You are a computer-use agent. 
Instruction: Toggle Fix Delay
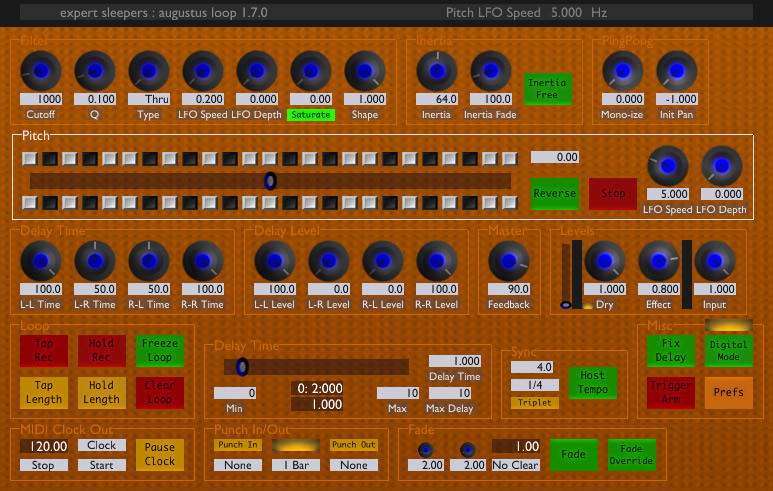pos(670,351)
